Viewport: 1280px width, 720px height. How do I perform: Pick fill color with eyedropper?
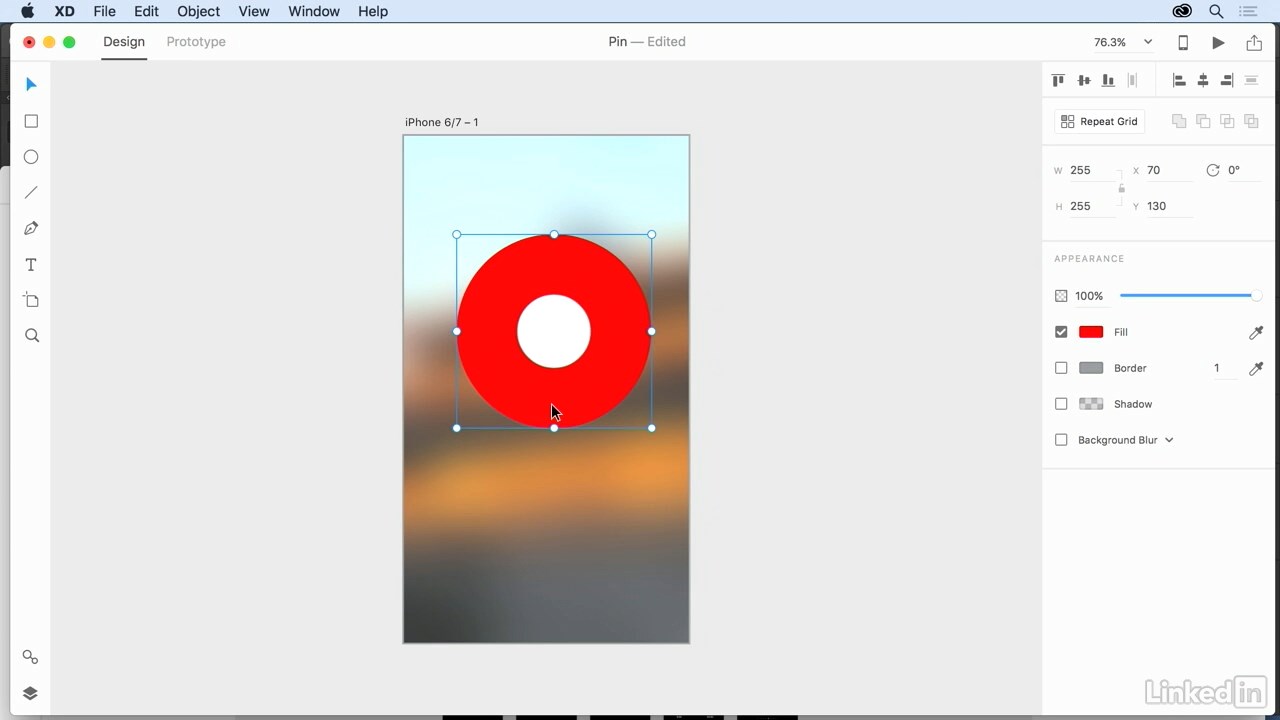1256,332
